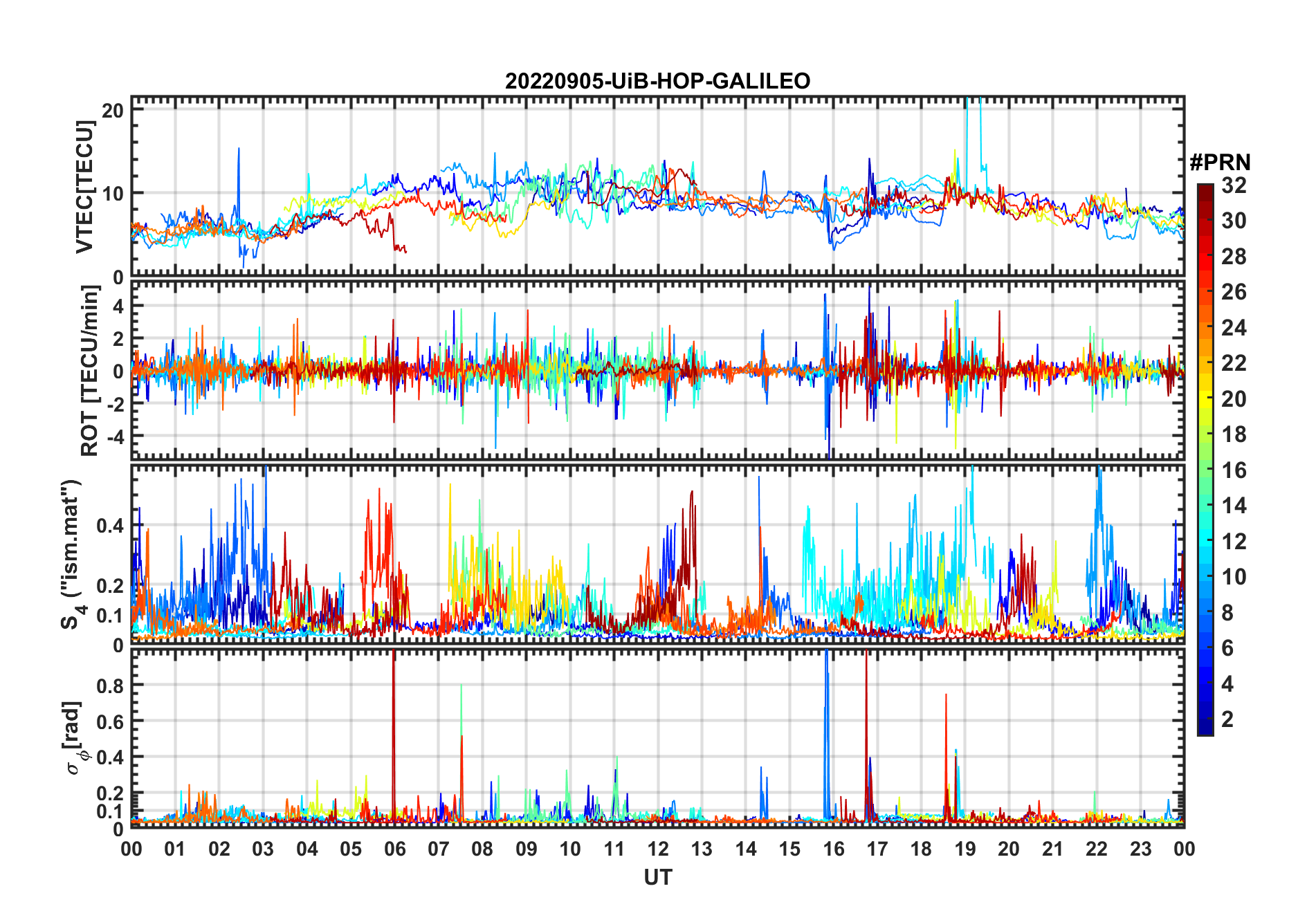Screen dimensions: 1316x920
Task: Click x-axis tick label 06
Action: [394, 849]
